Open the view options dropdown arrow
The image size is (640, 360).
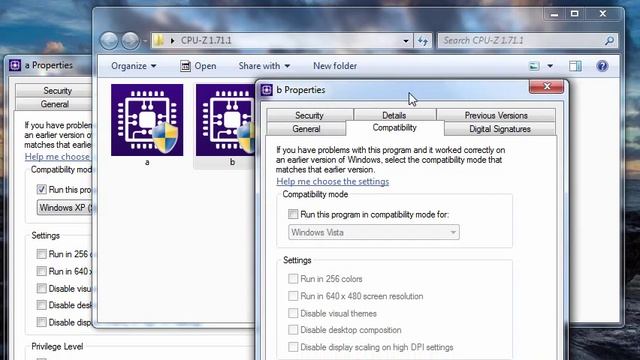click(x=550, y=66)
